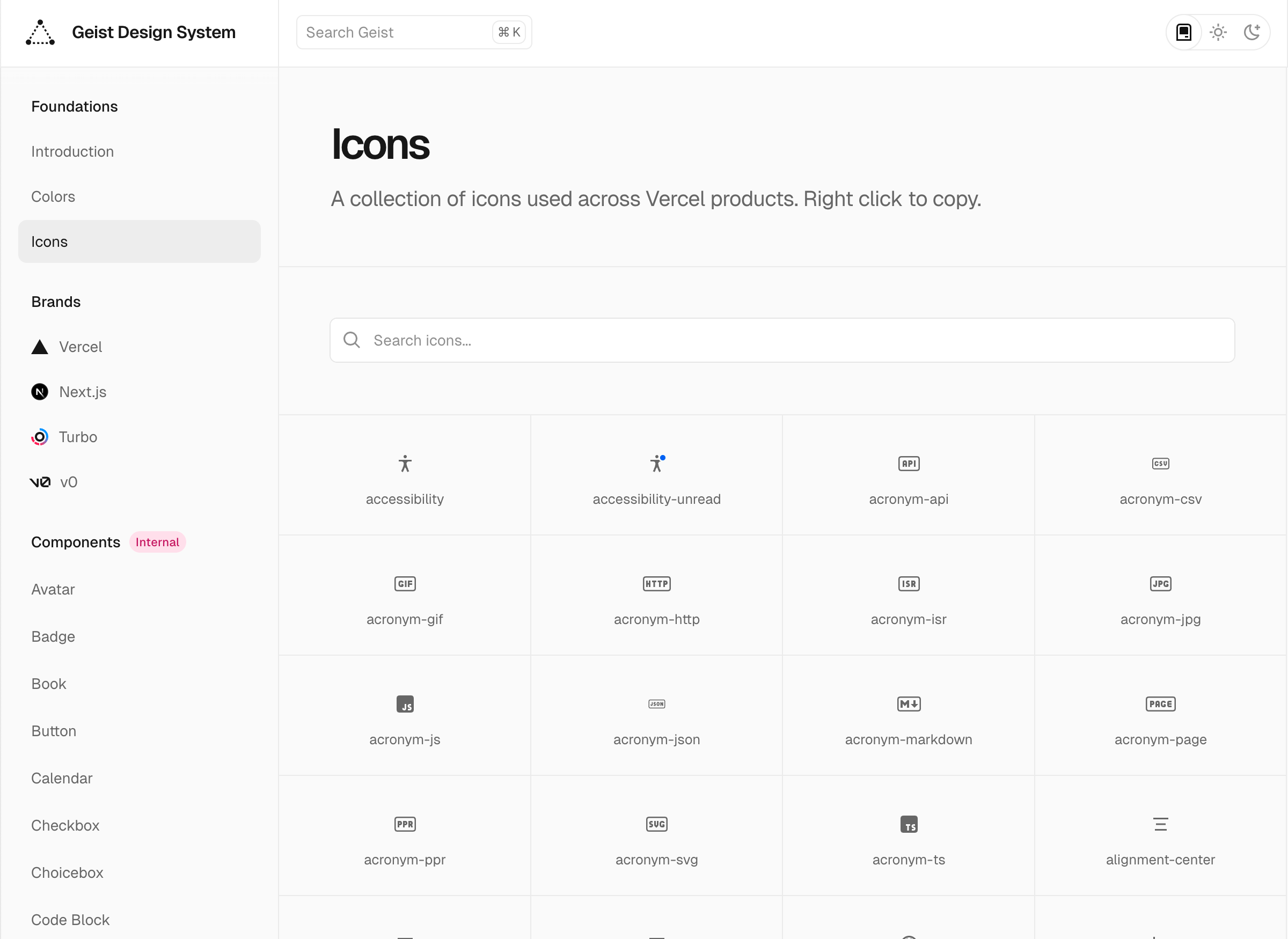Select the acronym-json icon

pos(656,703)
